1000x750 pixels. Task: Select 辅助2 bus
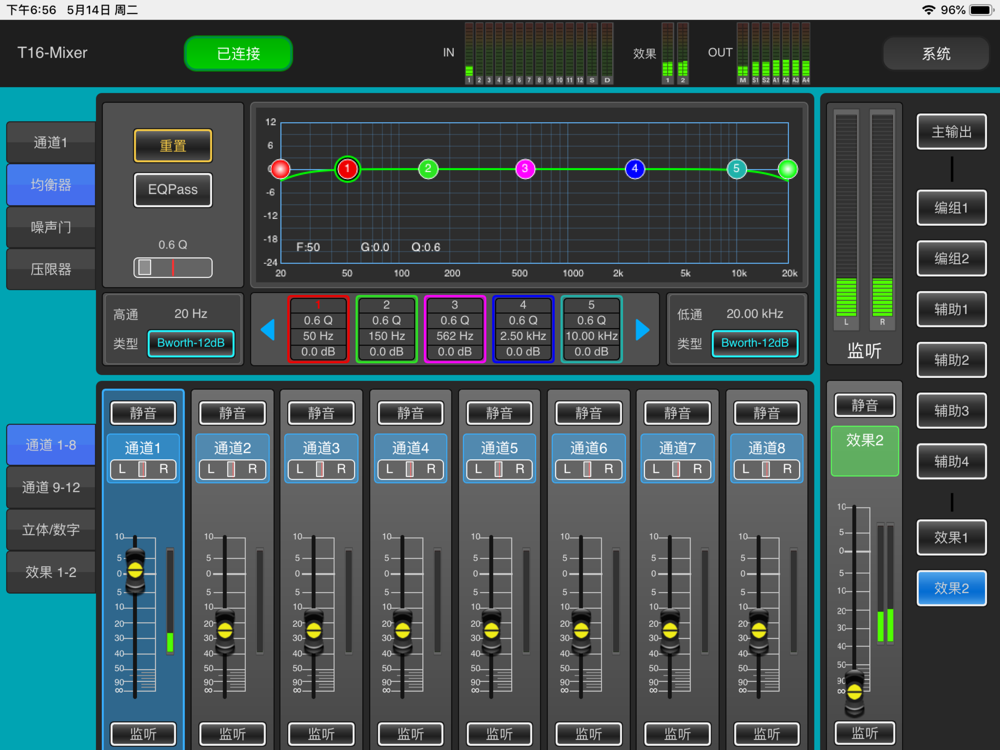point(952,360)
